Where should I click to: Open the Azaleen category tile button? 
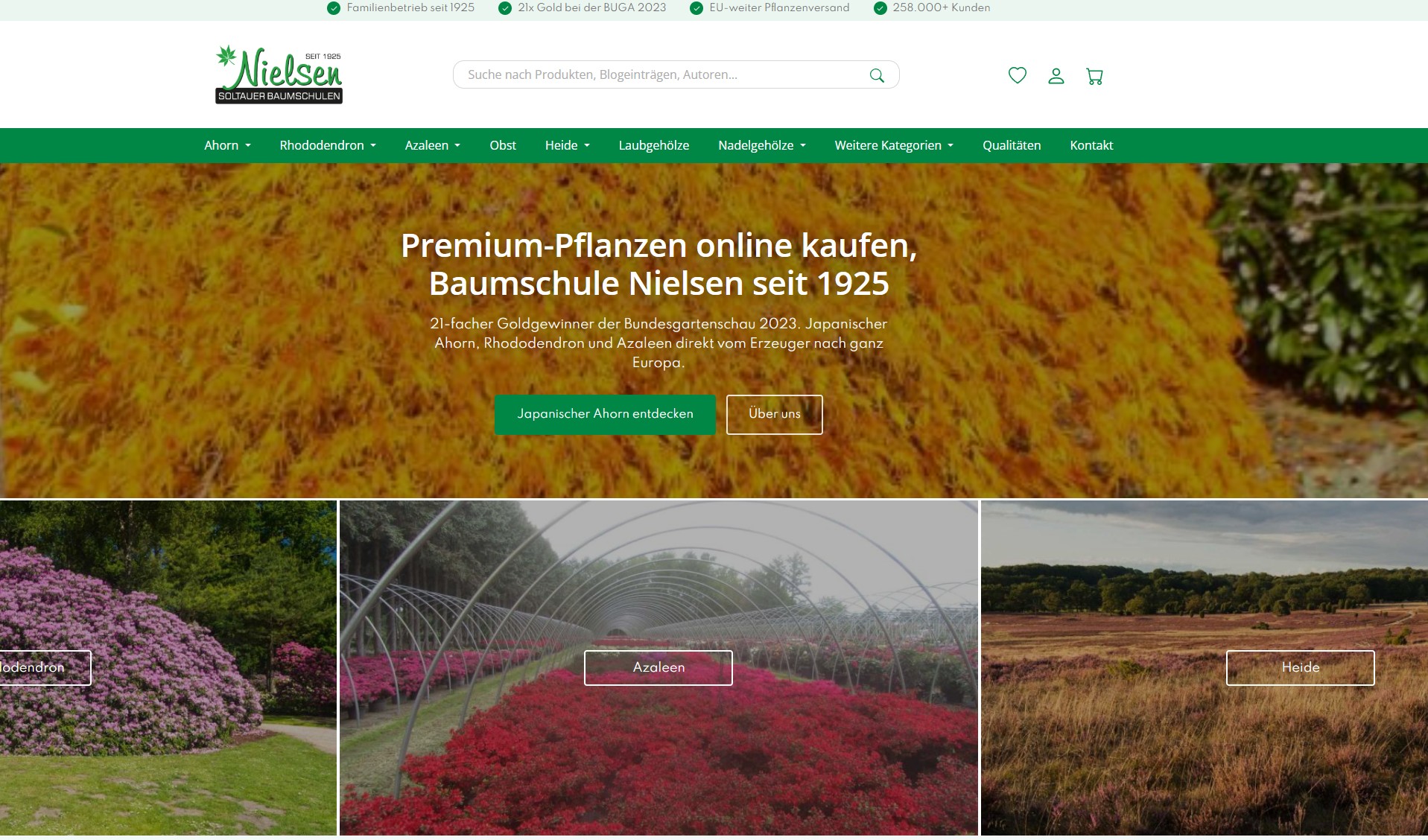click(x=659, y=667)
